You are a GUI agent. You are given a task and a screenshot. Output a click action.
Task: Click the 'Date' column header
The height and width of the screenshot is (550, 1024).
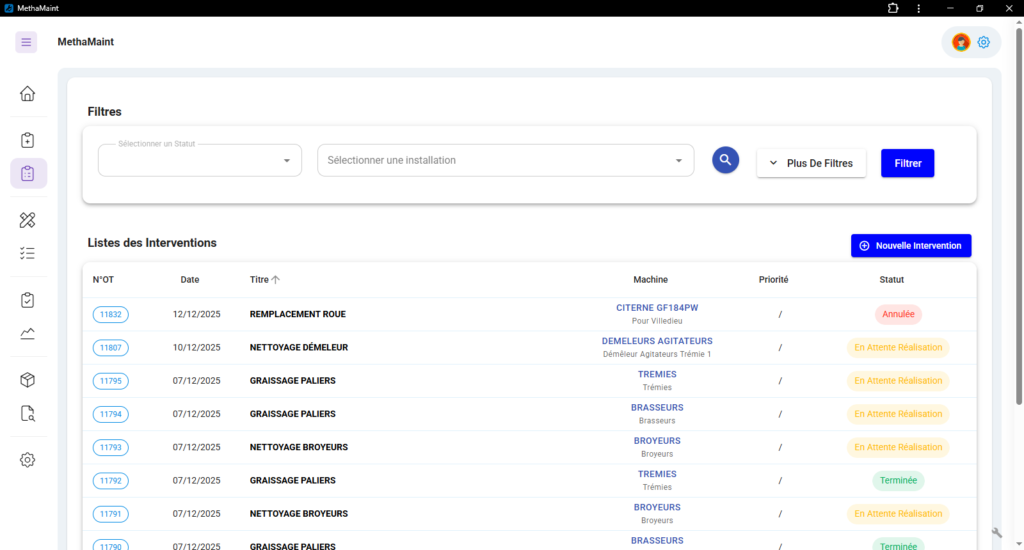tap(190, 280)
